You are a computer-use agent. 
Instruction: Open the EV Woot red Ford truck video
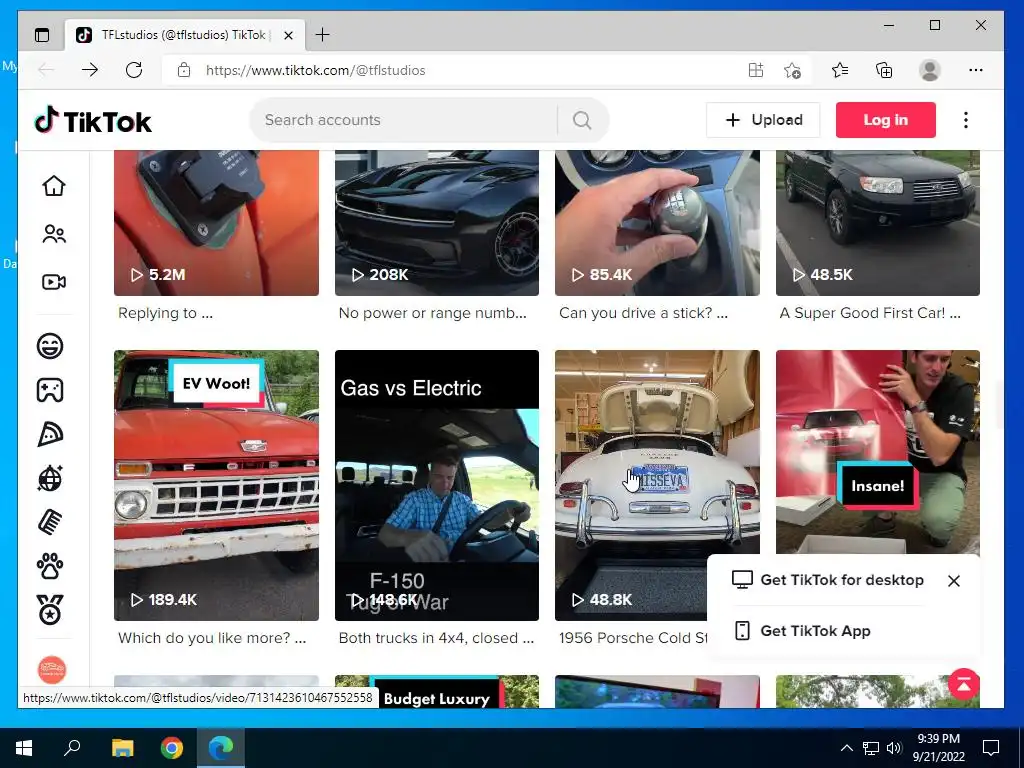[x=216, y=485]
